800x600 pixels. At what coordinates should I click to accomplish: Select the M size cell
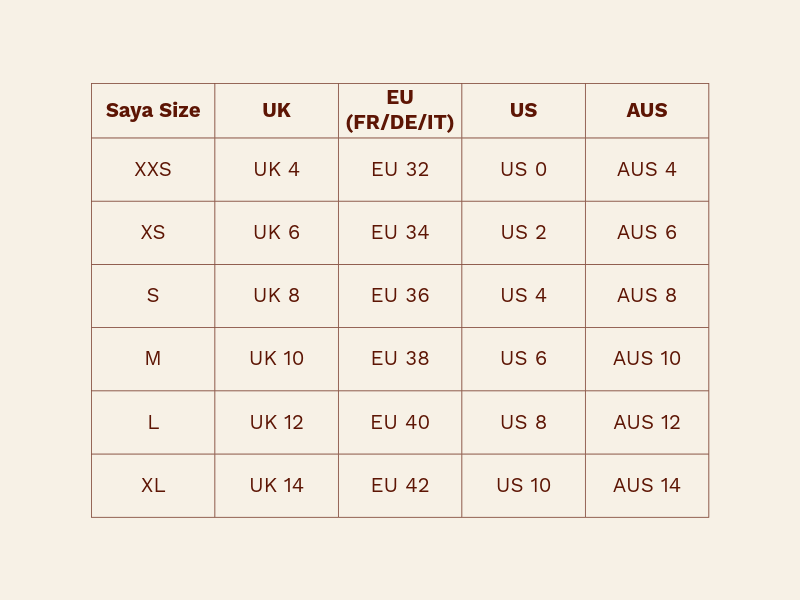point(153,358)
